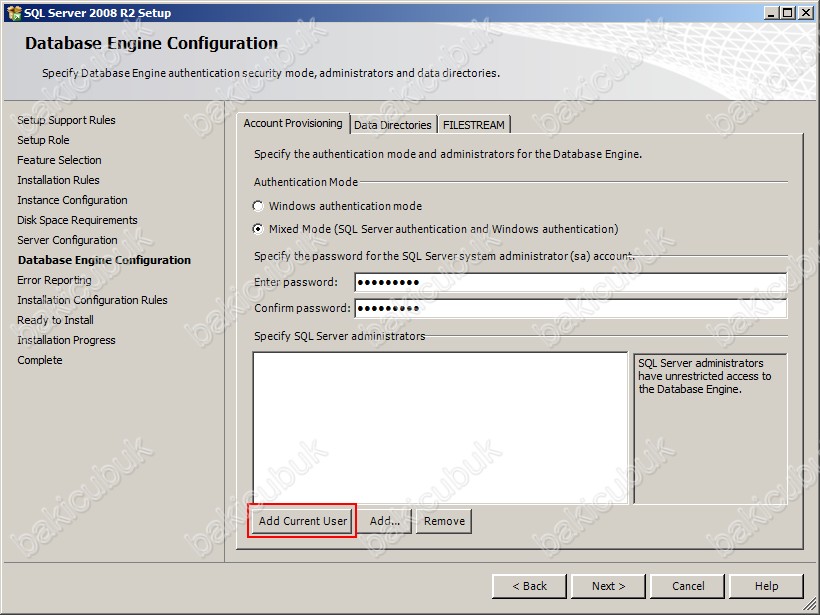Minimize the setup window
The height and width of the screenshot is (615, 820).
pos(770,13)
